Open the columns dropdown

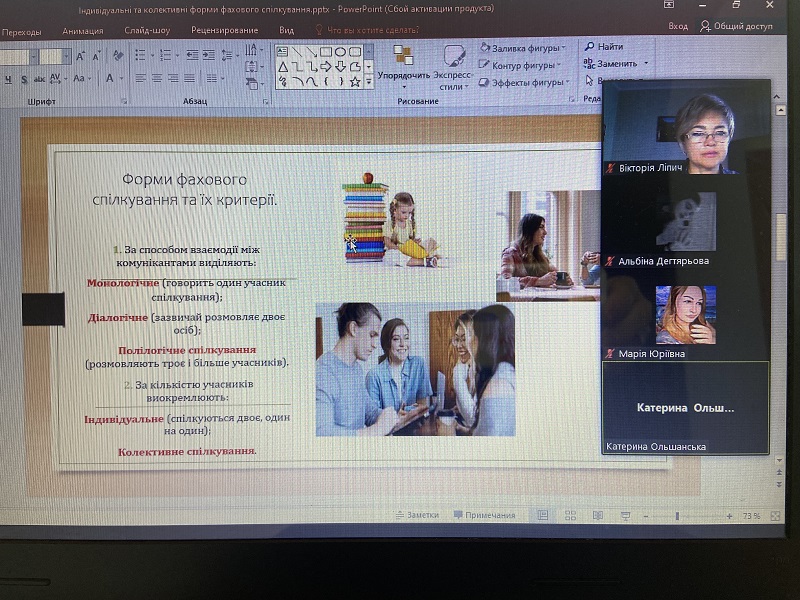point(214,79)
